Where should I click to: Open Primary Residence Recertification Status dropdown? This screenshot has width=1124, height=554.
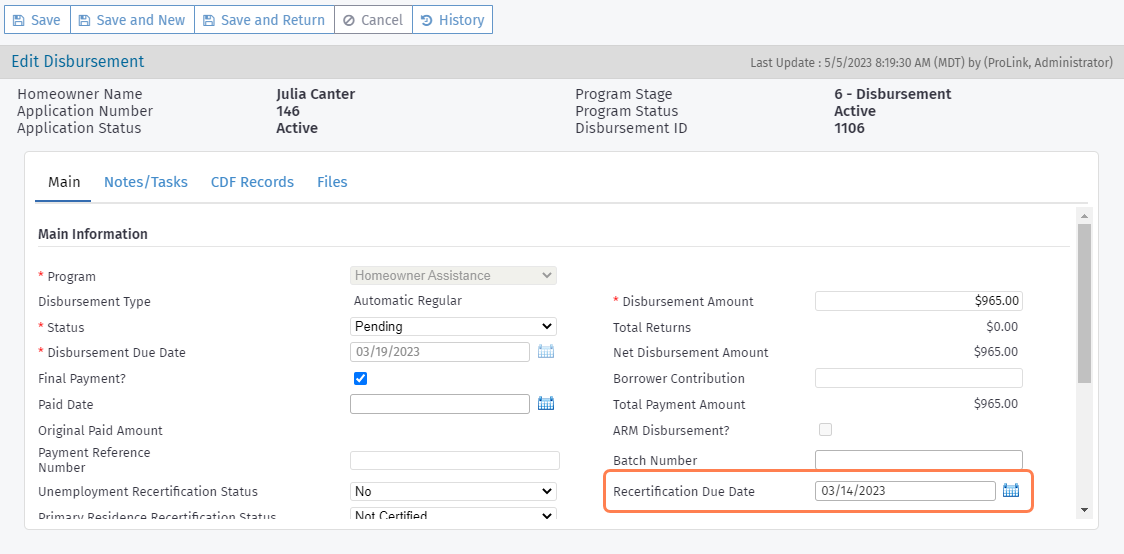pyautogui.click(x=454, y=516)
